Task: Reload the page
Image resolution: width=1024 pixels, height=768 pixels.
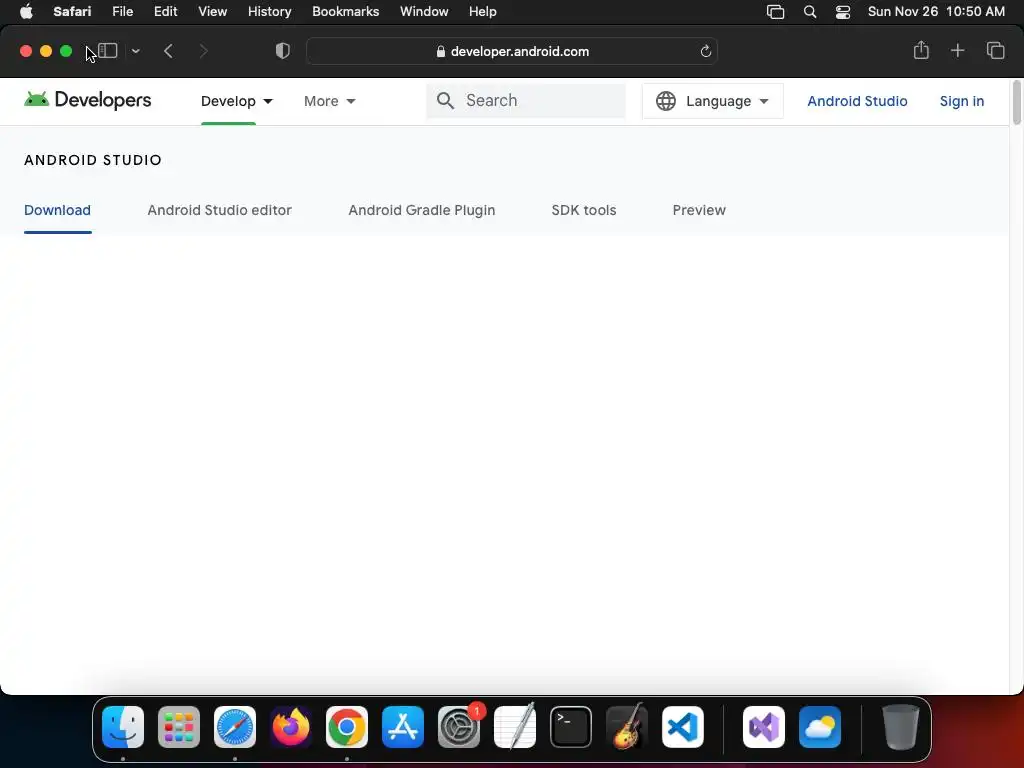Action: [x=705, y=51]
